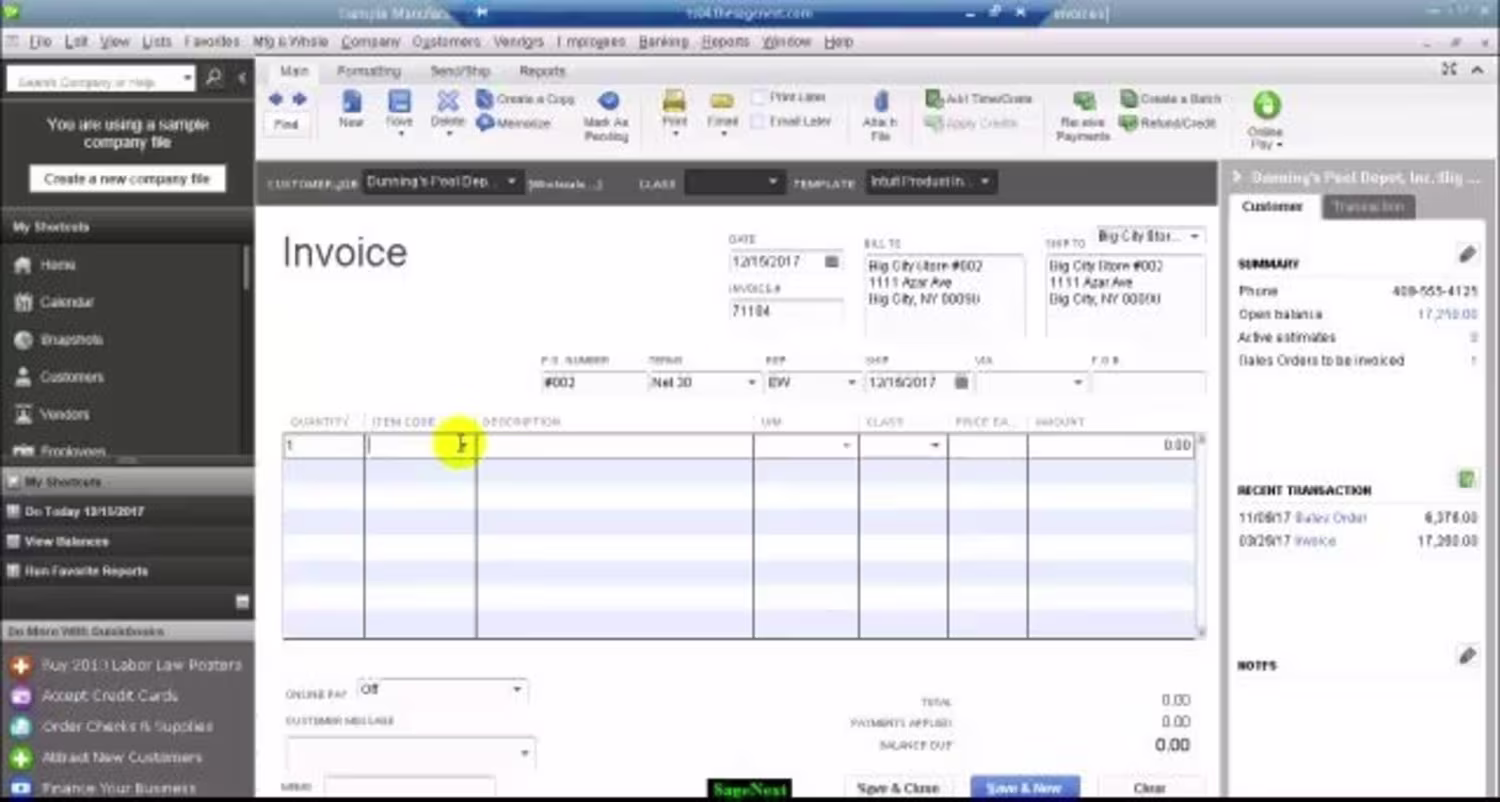The height and width of the screenshot is (802, 1500).
Task: Switch to the Send/Ship ribbon tab
Action: [460, 71]
